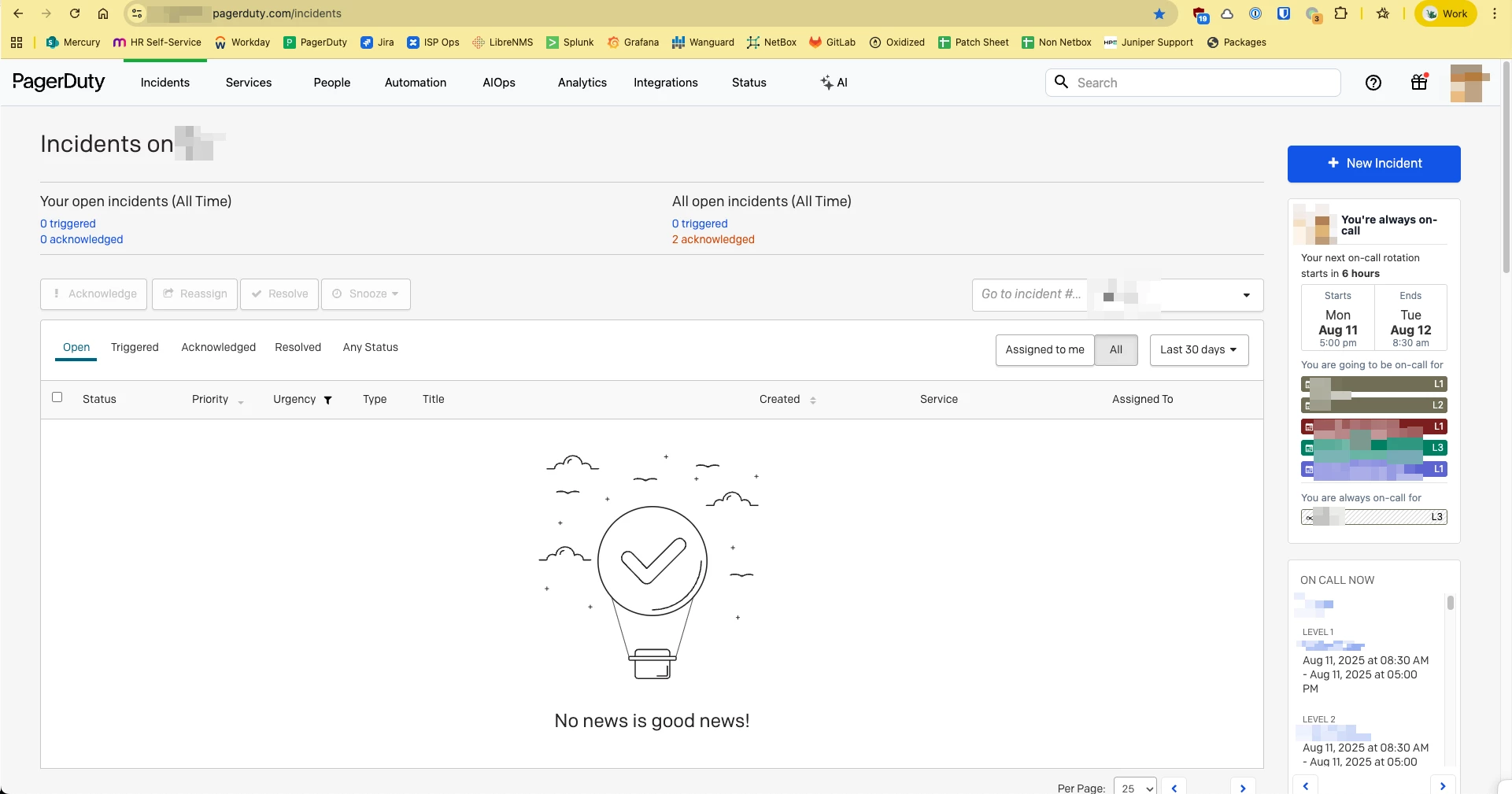Click the green L3 on-call bar
This screenshot has width=1512, height=794.
click(1374, 448)
